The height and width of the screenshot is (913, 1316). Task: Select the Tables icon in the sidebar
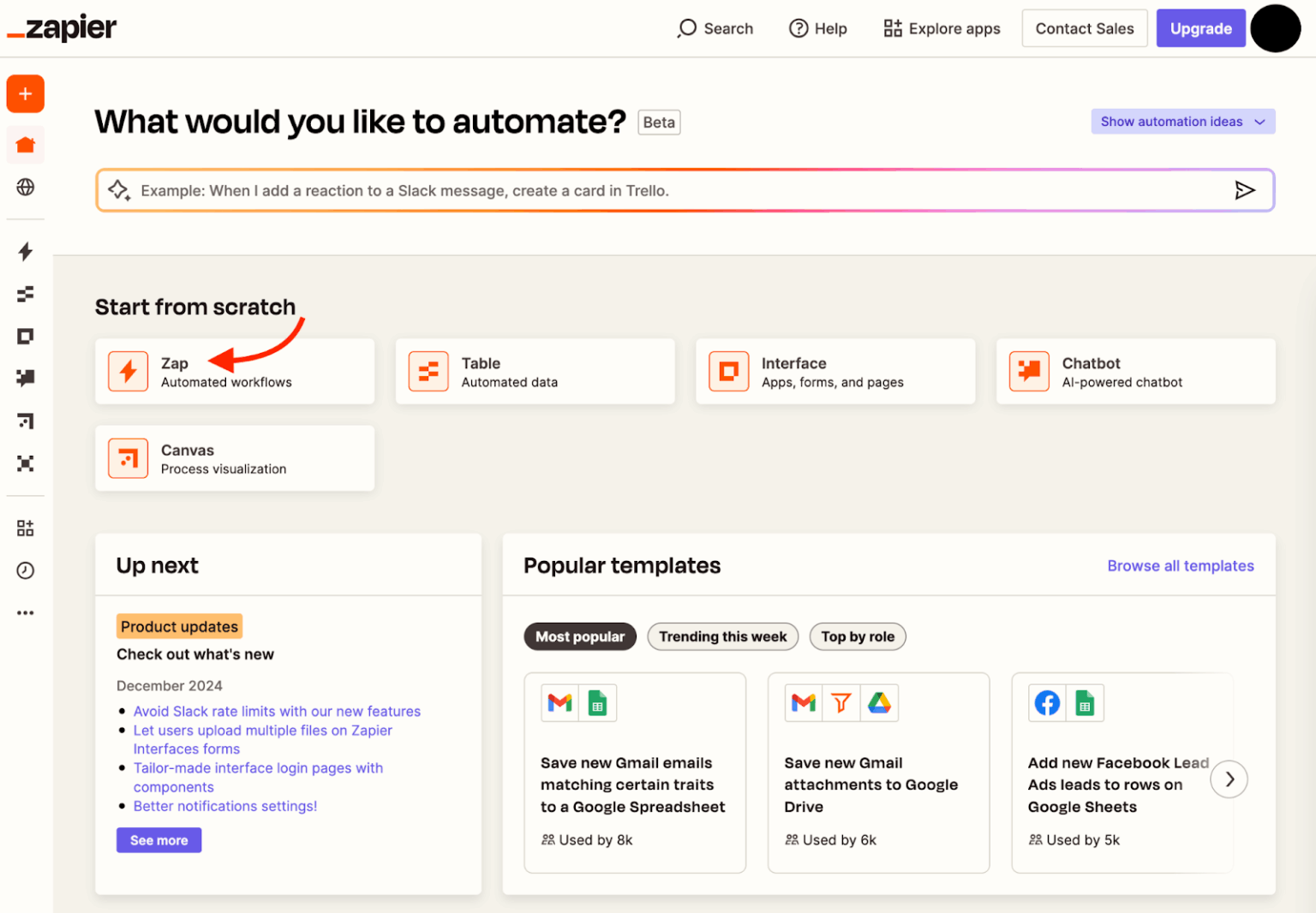pyautogui.click(x=25, y=294)
